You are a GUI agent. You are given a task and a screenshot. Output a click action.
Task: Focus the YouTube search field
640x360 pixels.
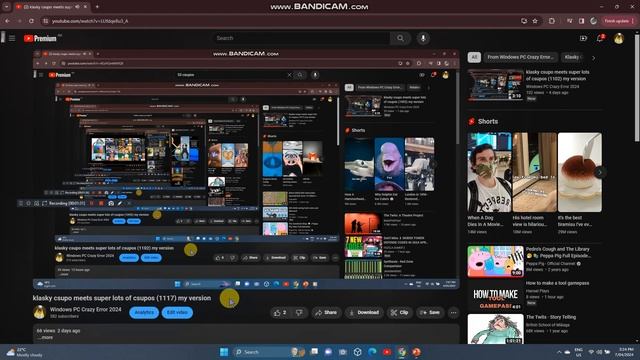pyautogui.click(x=302, y=38)
